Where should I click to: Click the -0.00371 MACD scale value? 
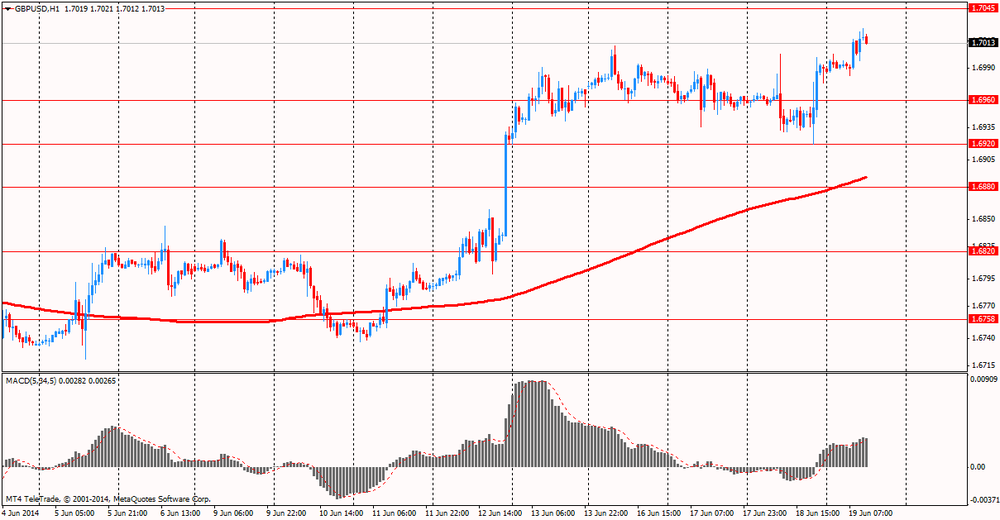(983, 499)
